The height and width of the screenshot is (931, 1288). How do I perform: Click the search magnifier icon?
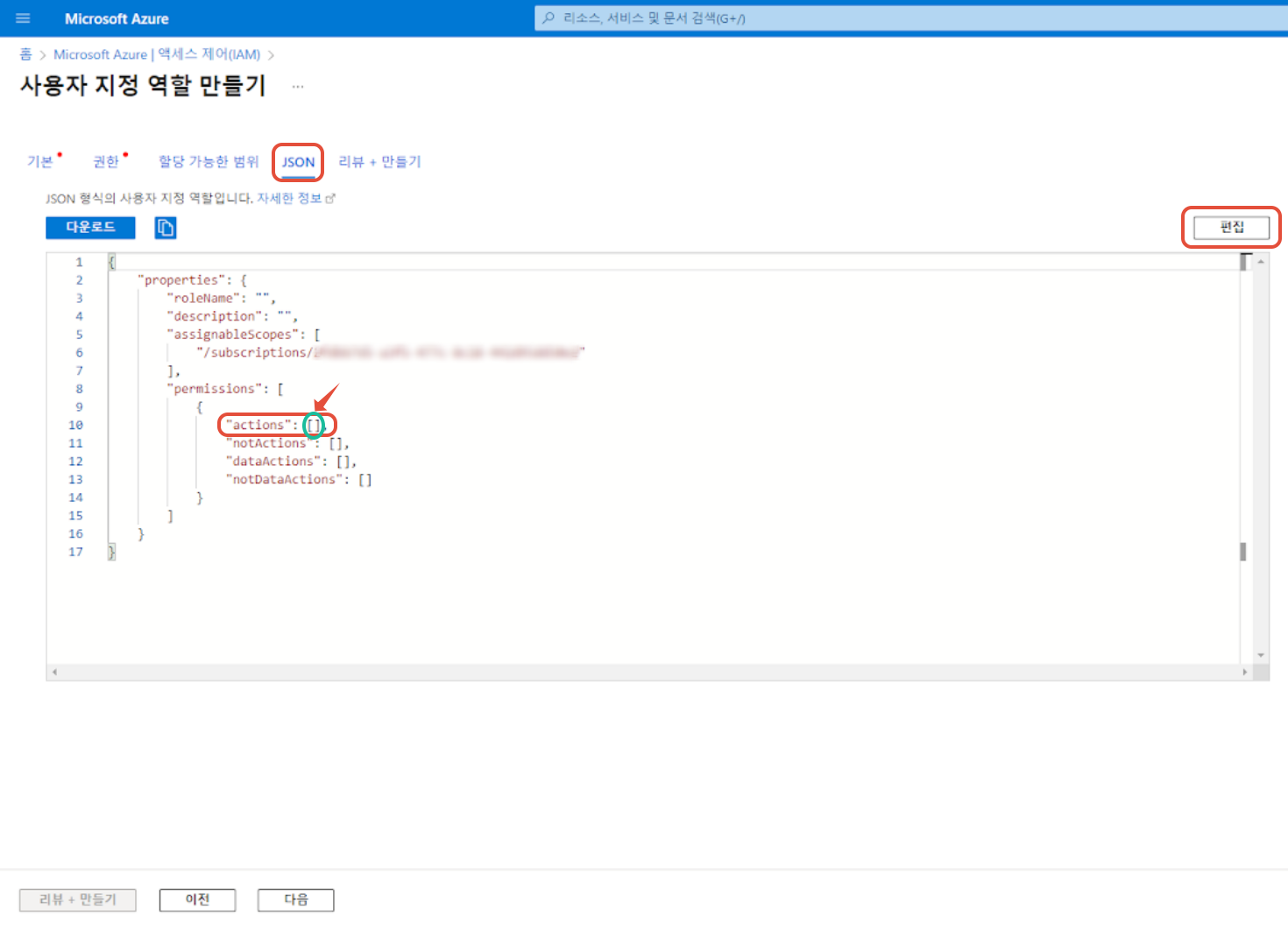point(548,18)
